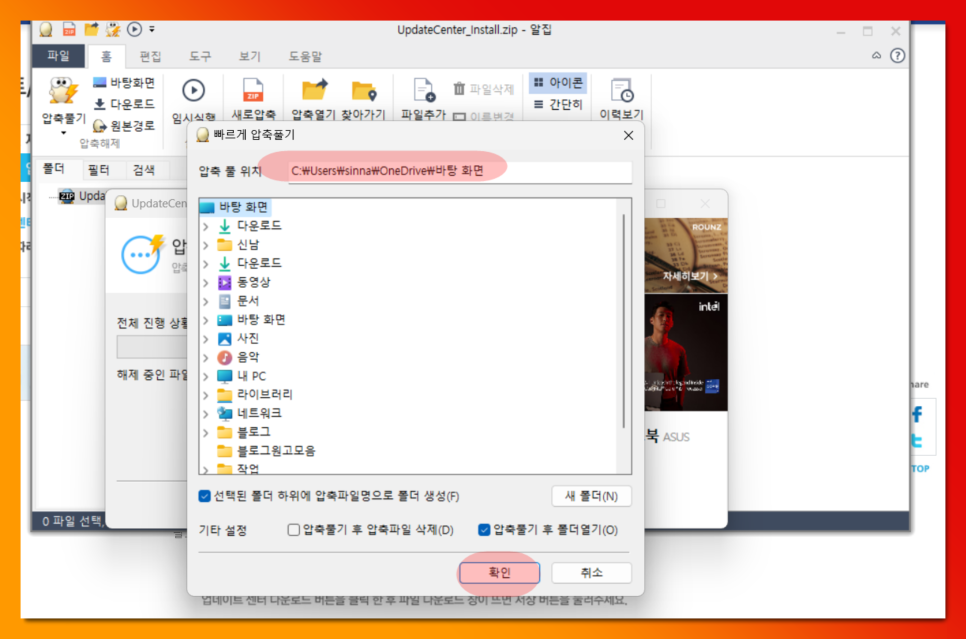
Task: Select the 네트워크 network icon
Action: point(224,413)
